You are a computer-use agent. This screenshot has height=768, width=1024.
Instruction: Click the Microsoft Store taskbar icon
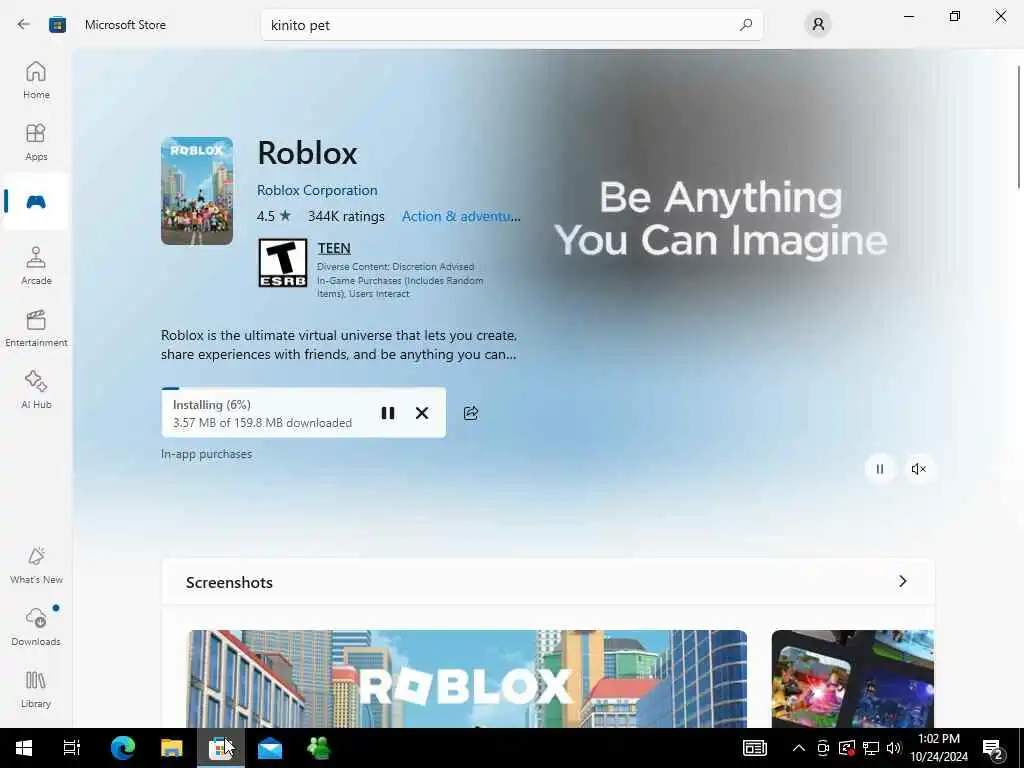[x=221, y=748]
